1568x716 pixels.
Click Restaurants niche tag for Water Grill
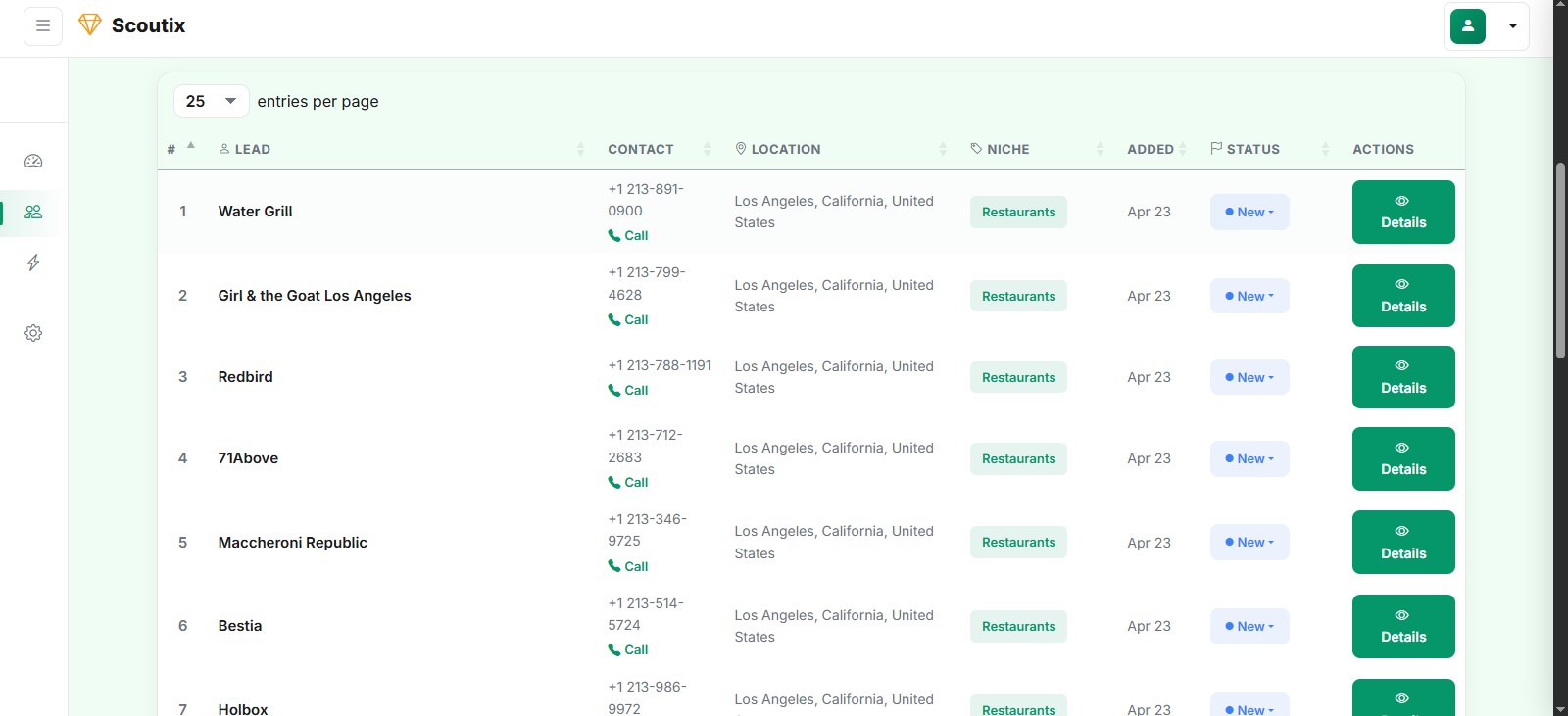(1018, 212)
